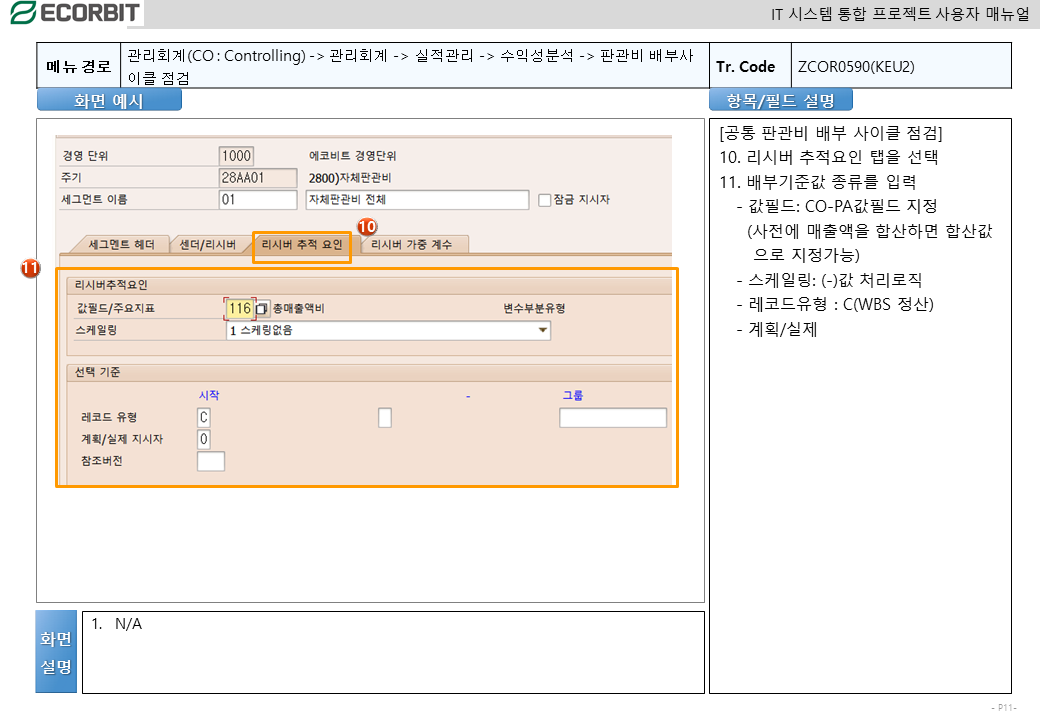This screenshot has width=1040, height=720.
Task: Select the 계획/실제 지시자 field with 0
Action: point(204,439)
